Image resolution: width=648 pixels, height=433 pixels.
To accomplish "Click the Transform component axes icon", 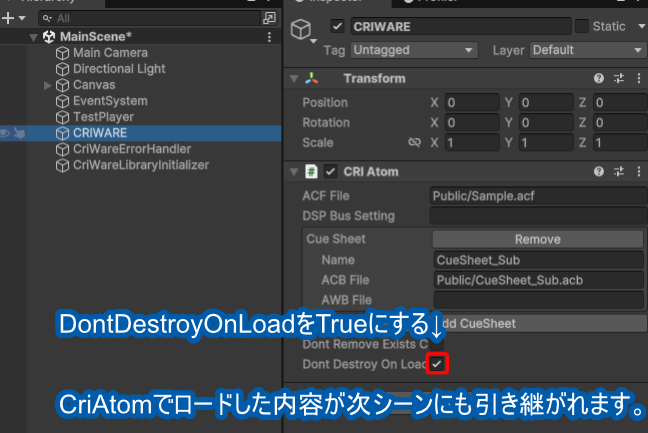I will [x=312, y=78].
